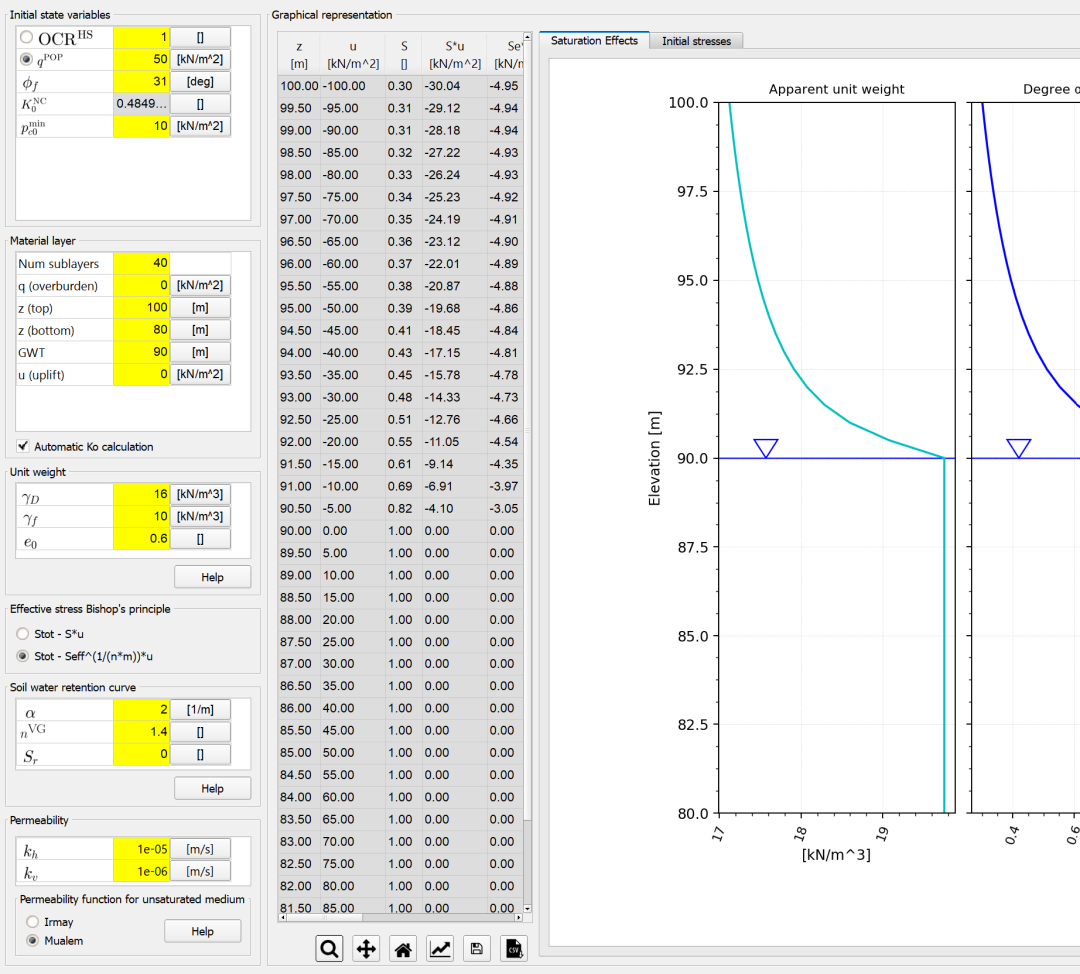
Task: Select the S*u cell reading -11.05
Action: coord(455,442)
